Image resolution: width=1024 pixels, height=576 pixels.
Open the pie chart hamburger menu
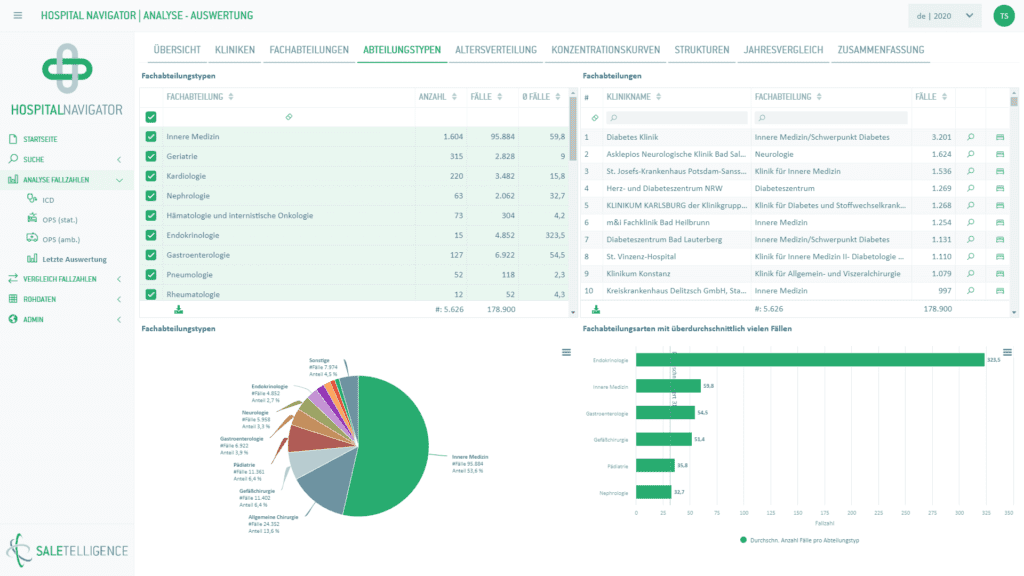click(566, 352)
